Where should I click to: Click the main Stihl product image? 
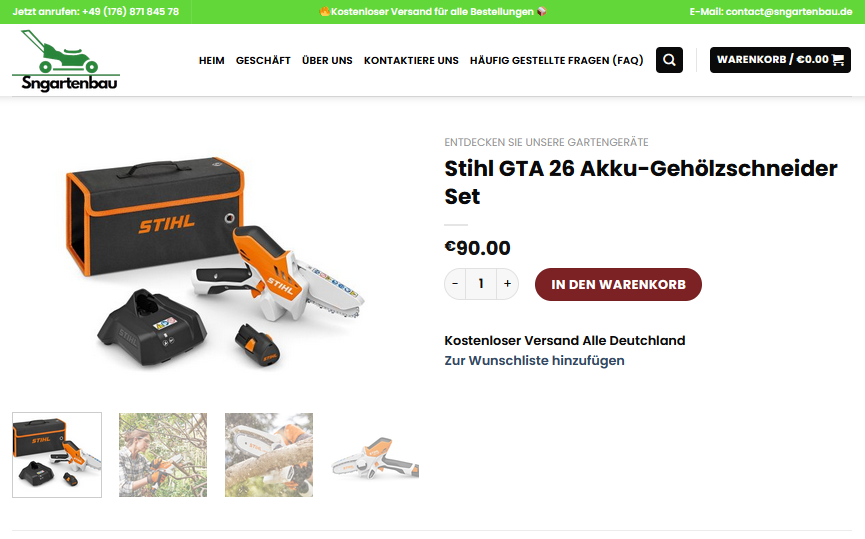[215, 262]
